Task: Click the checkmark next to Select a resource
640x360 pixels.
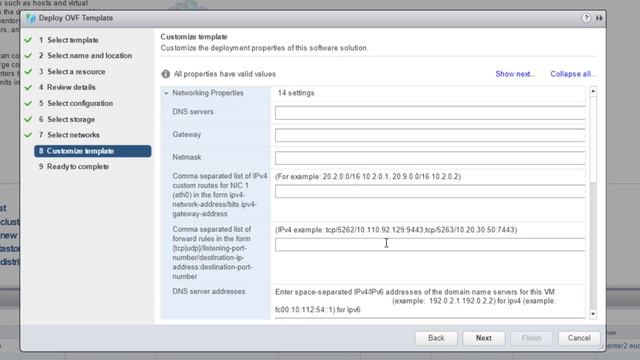Action: pyautogui.click(x=28, y=71)
